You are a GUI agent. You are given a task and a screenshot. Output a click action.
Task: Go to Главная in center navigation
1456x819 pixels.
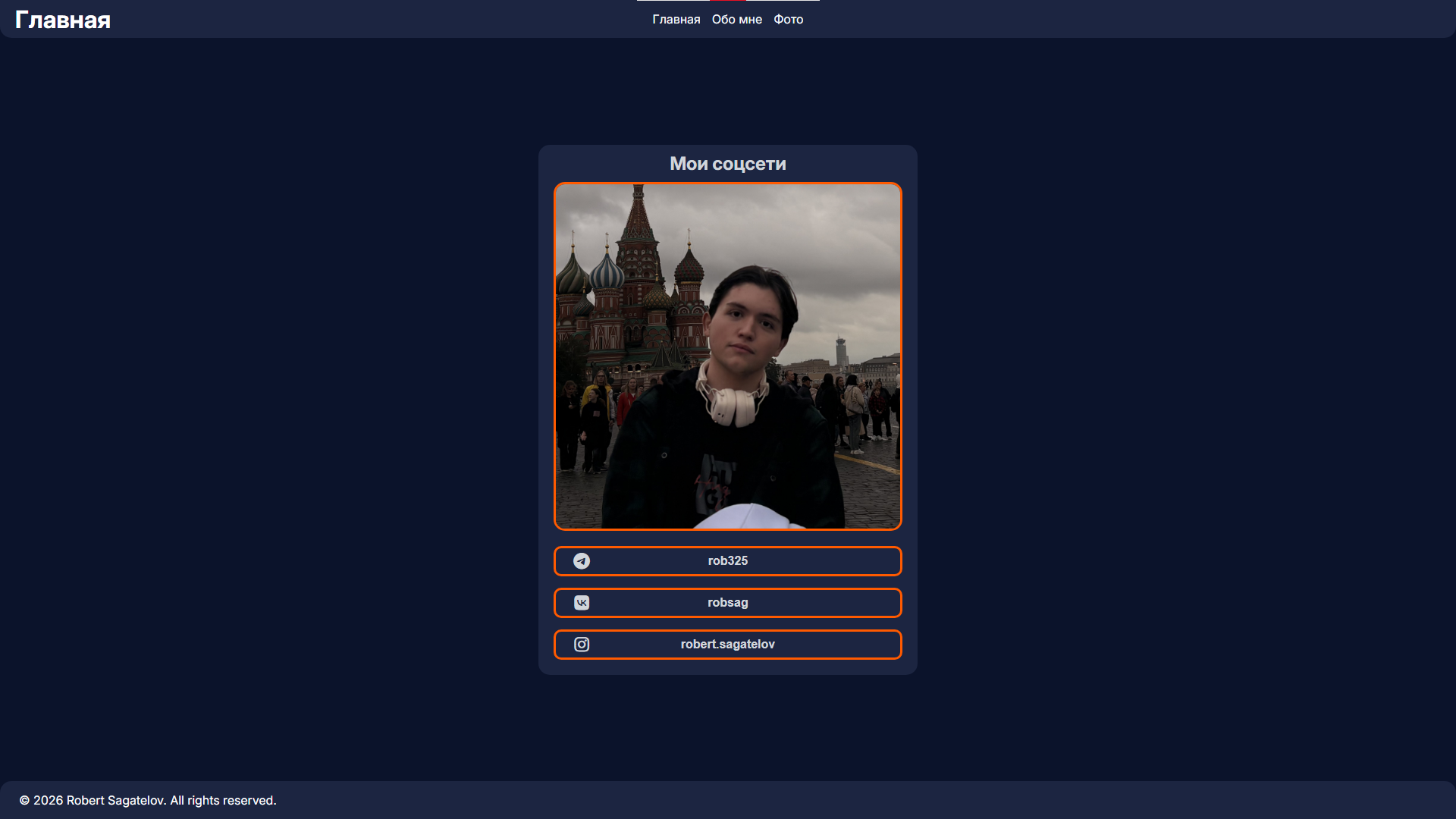coord(676,20)
